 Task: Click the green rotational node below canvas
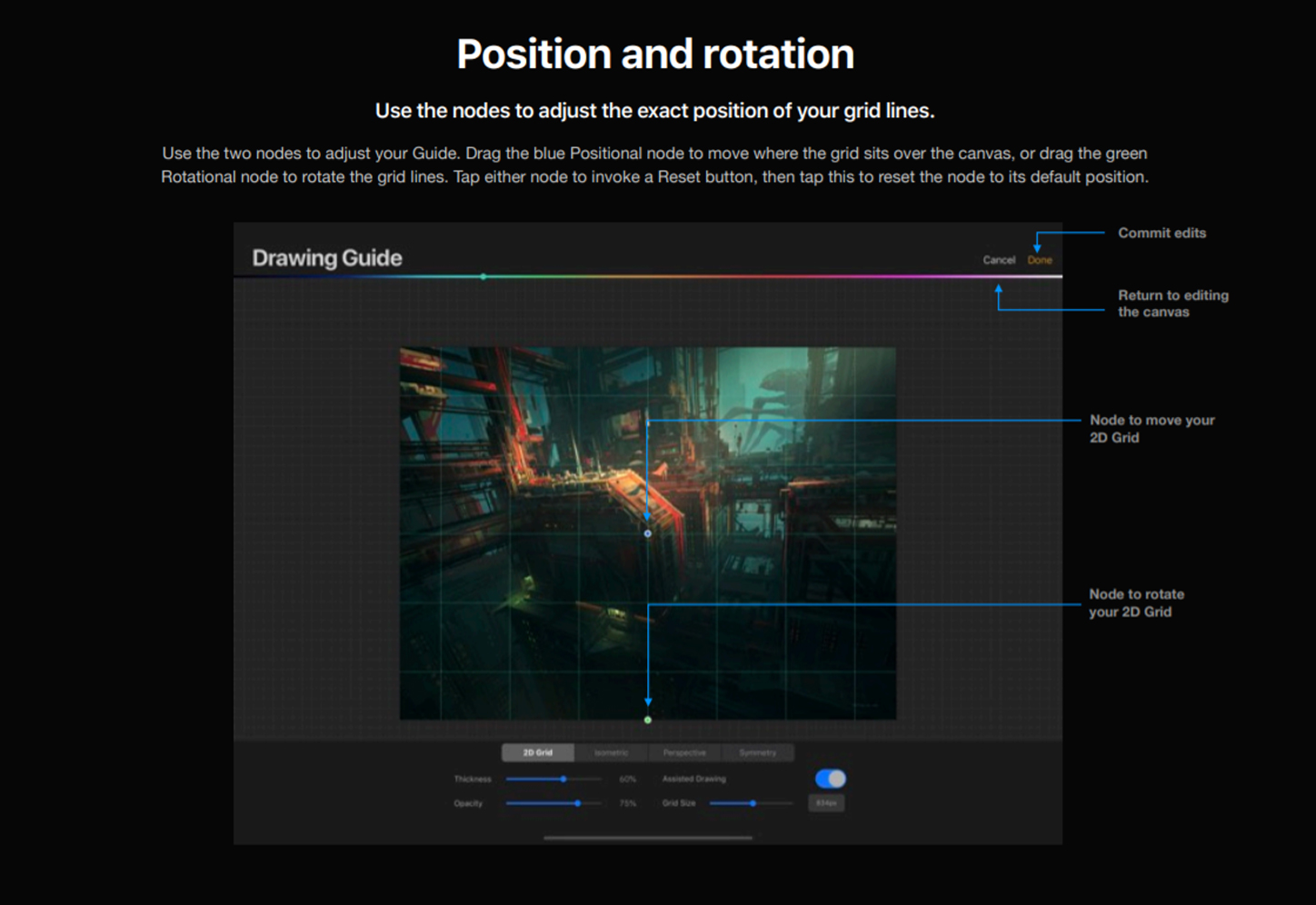coord(648,721)
